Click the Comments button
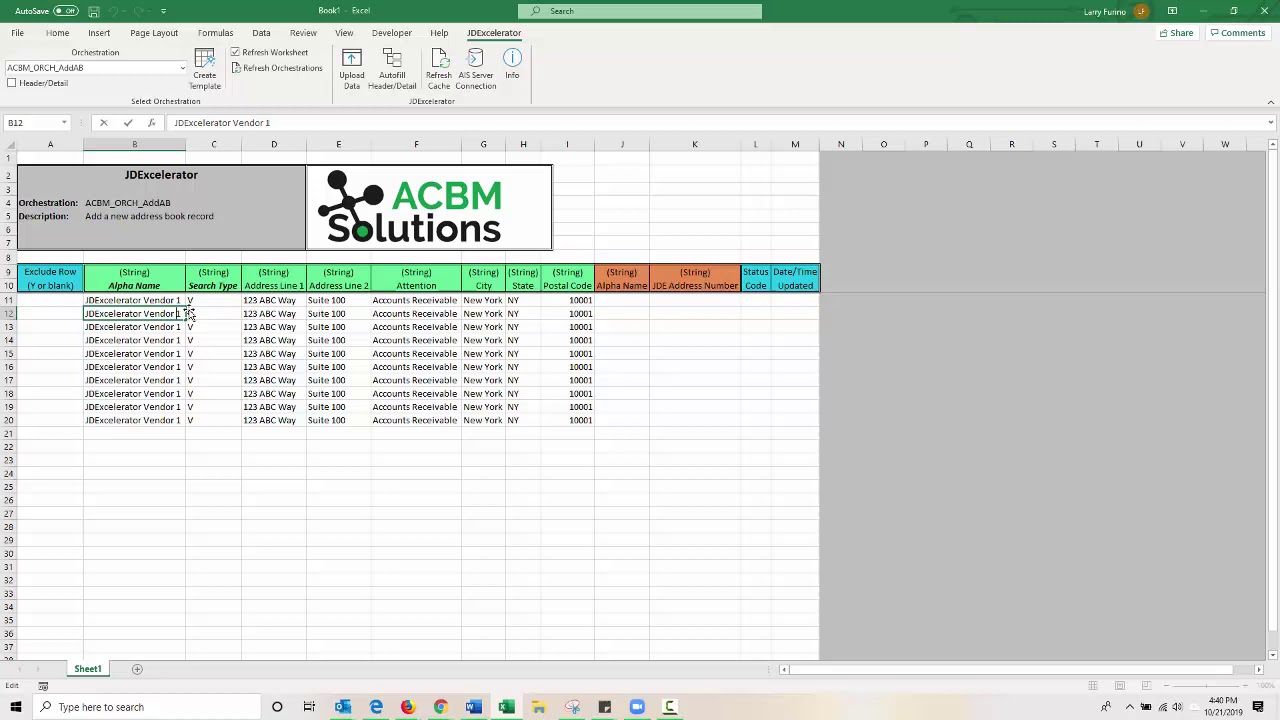This screenshot has width=1280, height=720. (1237, 33)
